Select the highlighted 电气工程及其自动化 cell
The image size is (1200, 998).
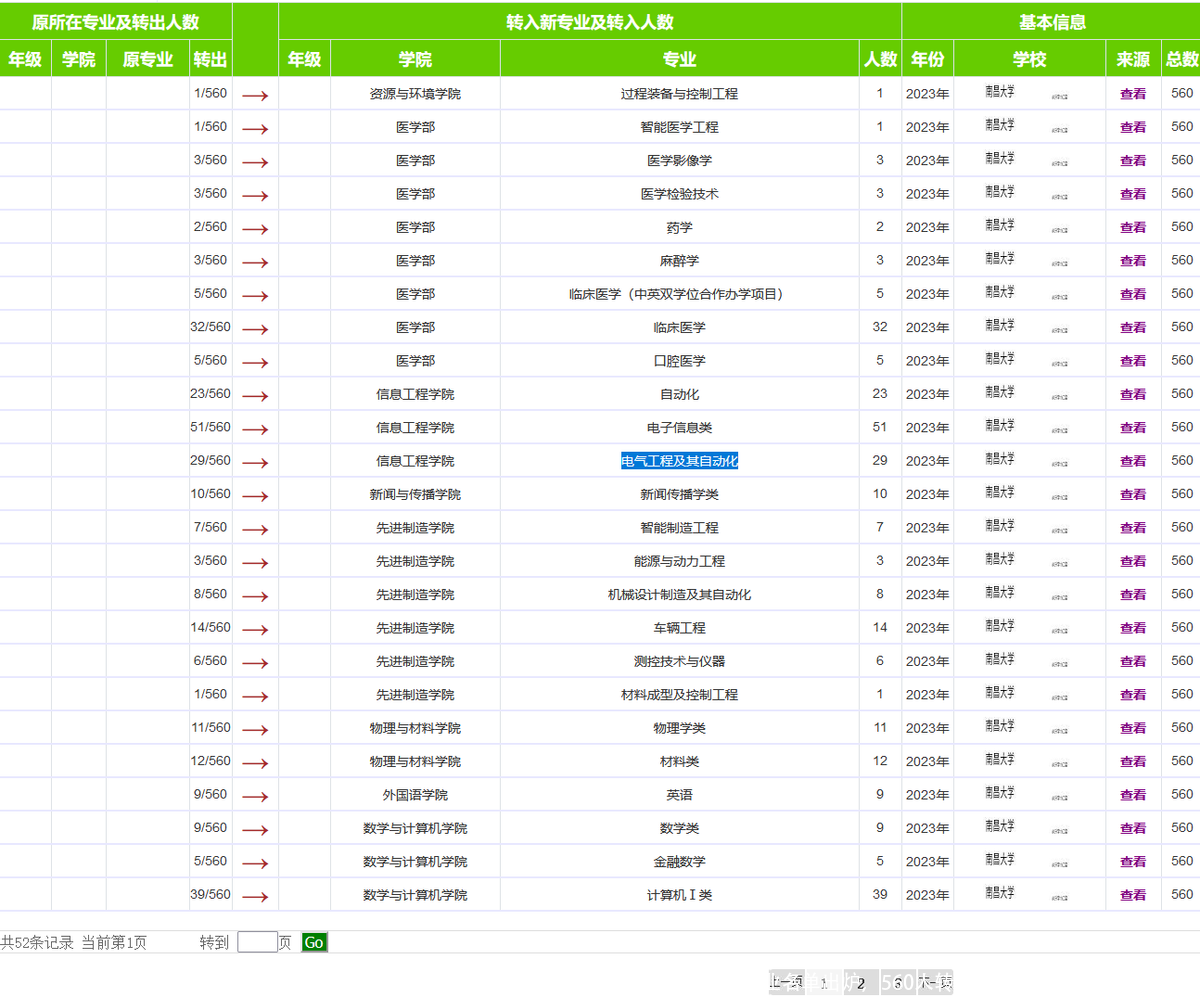pos(679,460)
